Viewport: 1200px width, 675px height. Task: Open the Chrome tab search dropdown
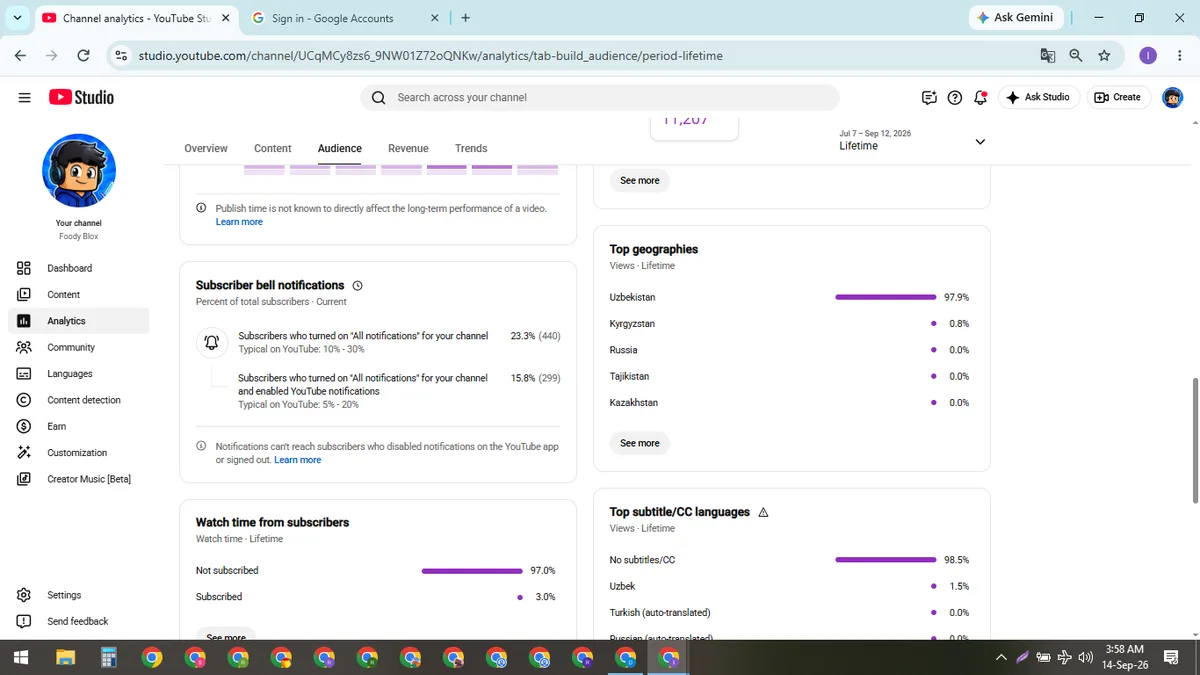(x=18, y=18)
